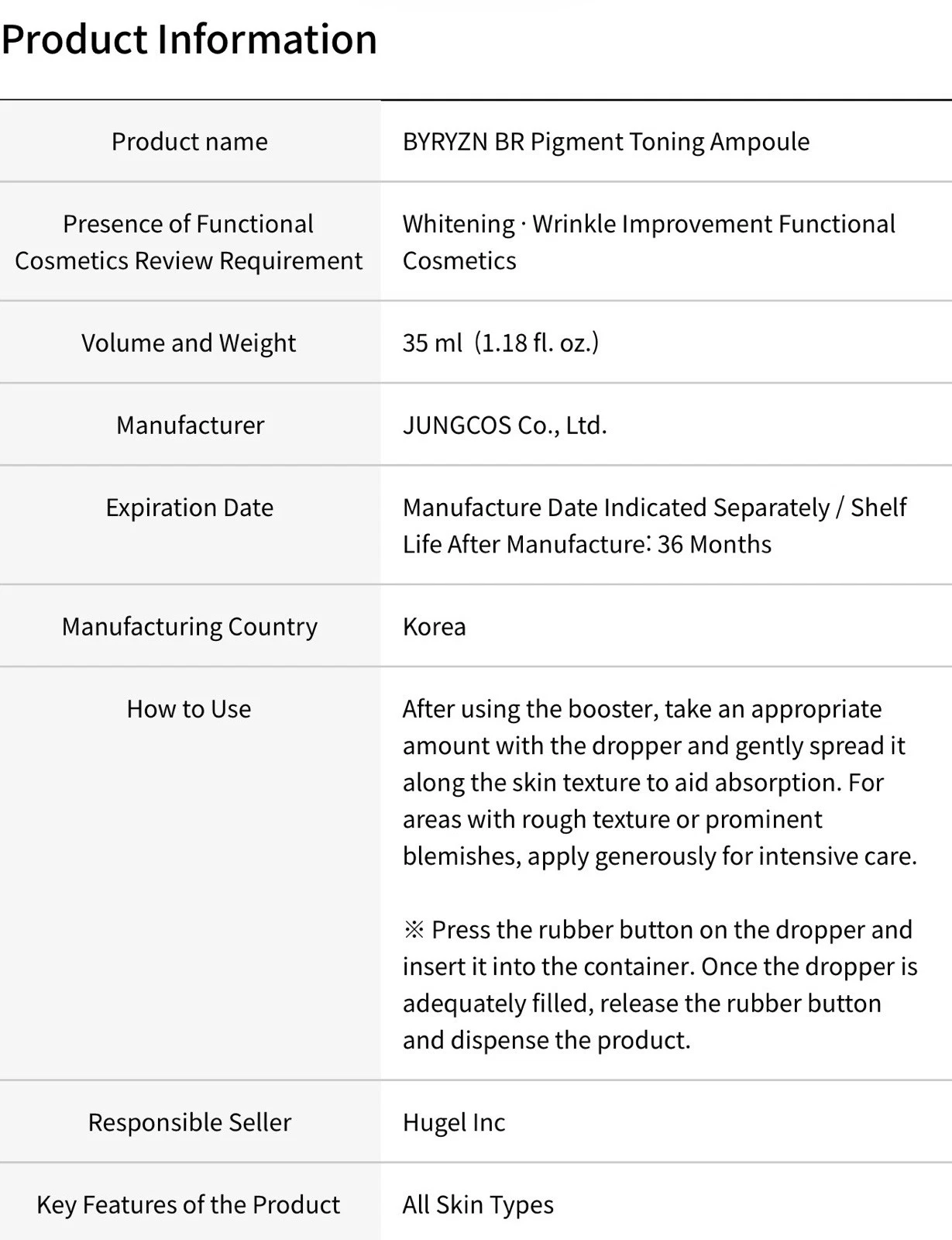952x1240 pixels.
Task: Select the Expiration Date label
Action: (x=190, y=507)
